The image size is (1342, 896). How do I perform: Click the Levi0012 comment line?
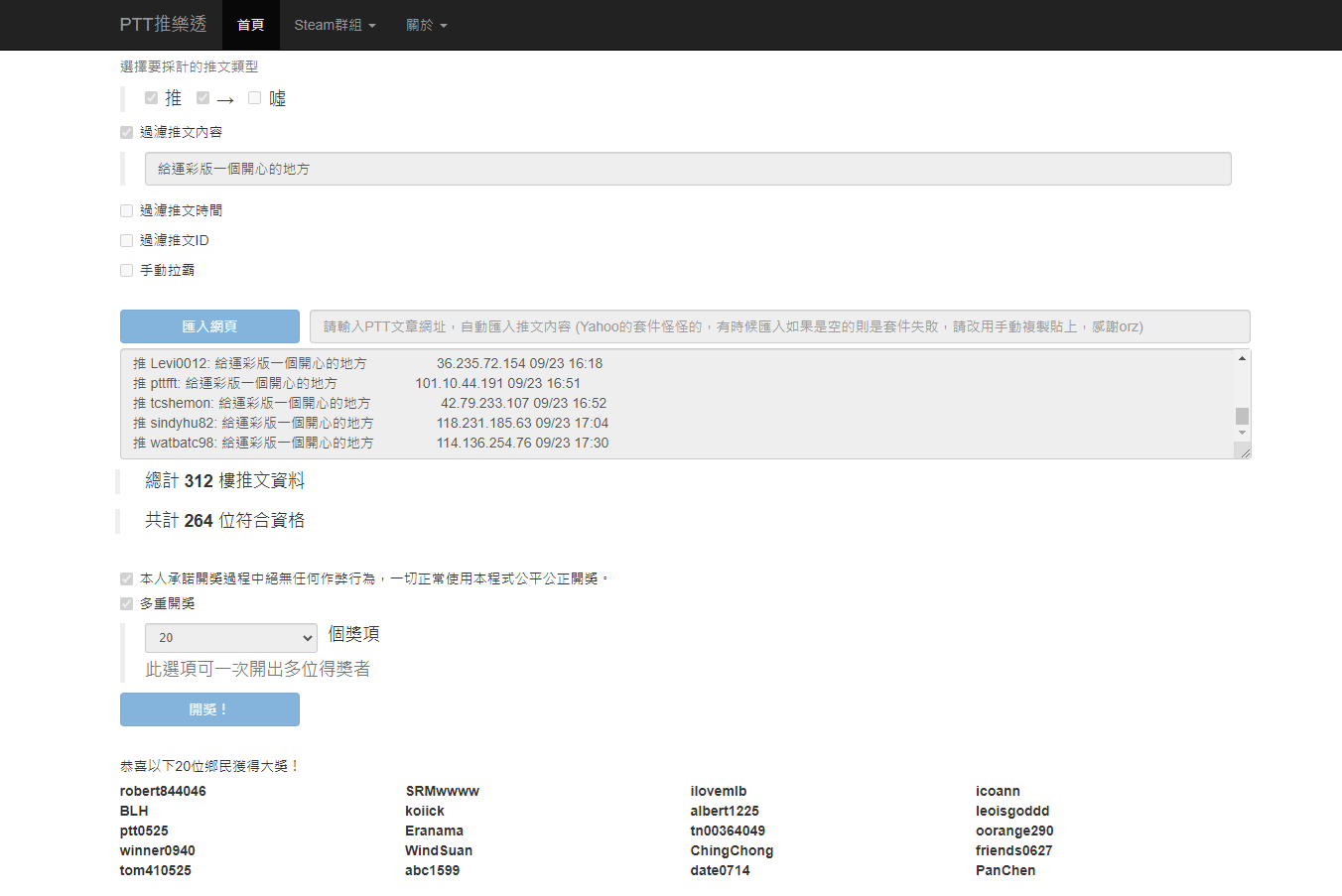368,363
